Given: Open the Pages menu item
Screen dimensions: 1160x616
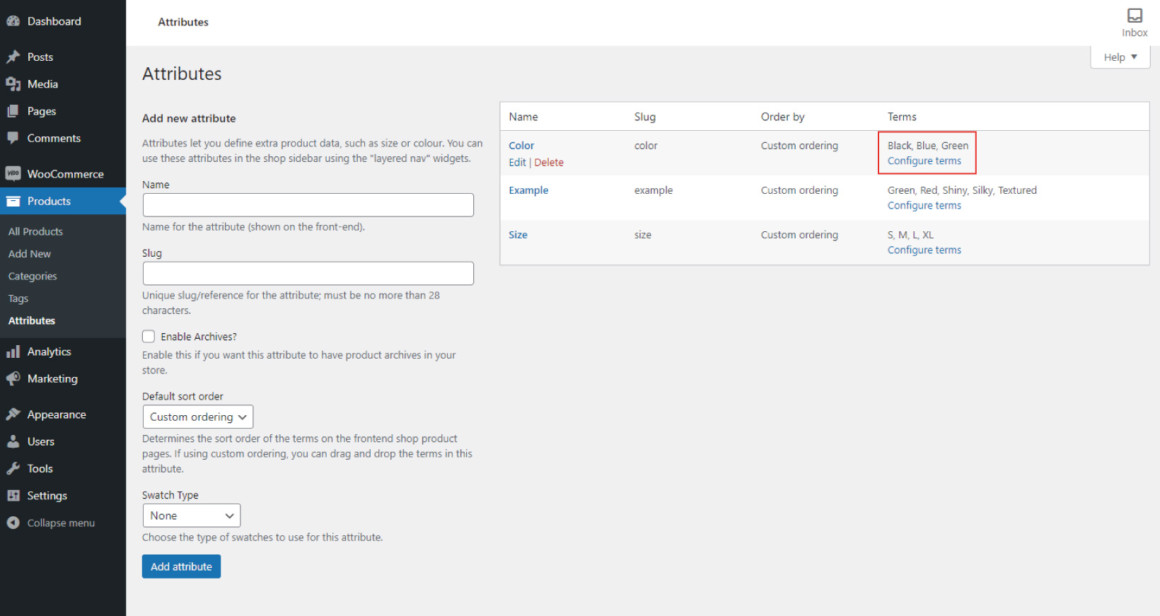Looking at the screenshot, I should tap(41, 111).
